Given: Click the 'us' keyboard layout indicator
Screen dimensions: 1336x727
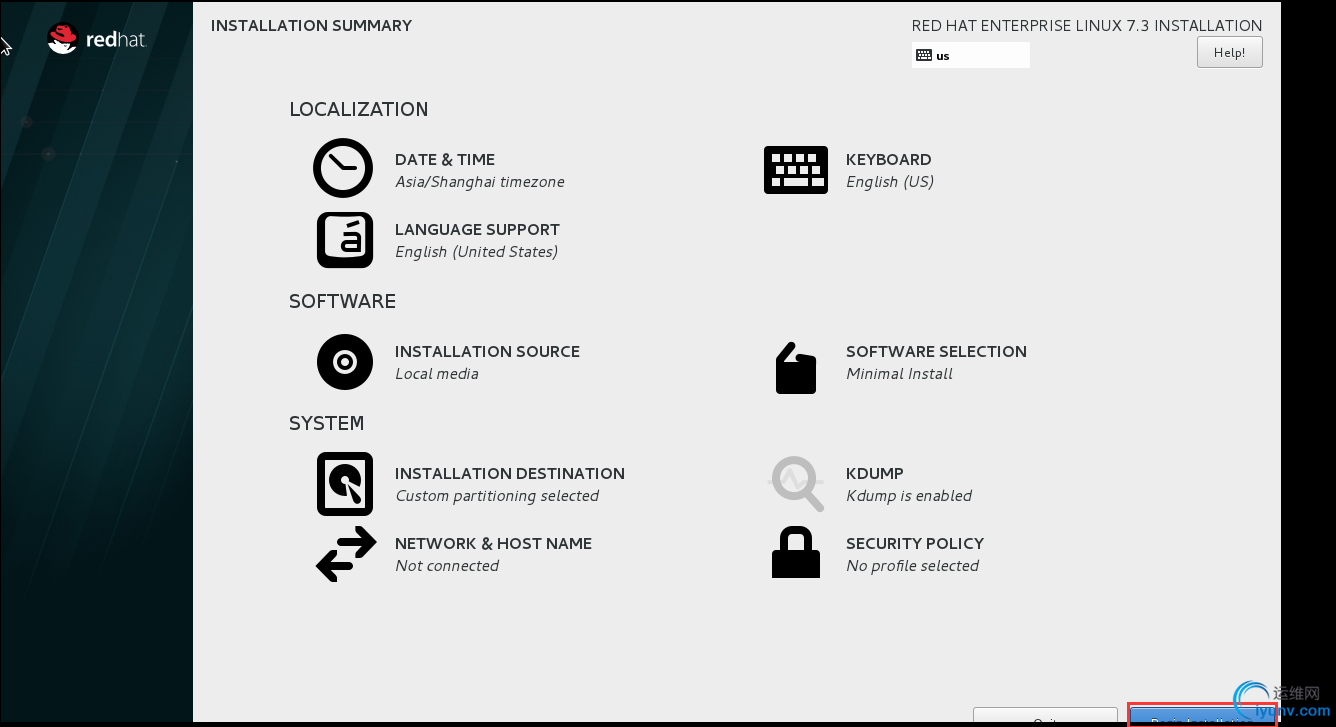Looking at the screenshot, I should coord(971,55).
